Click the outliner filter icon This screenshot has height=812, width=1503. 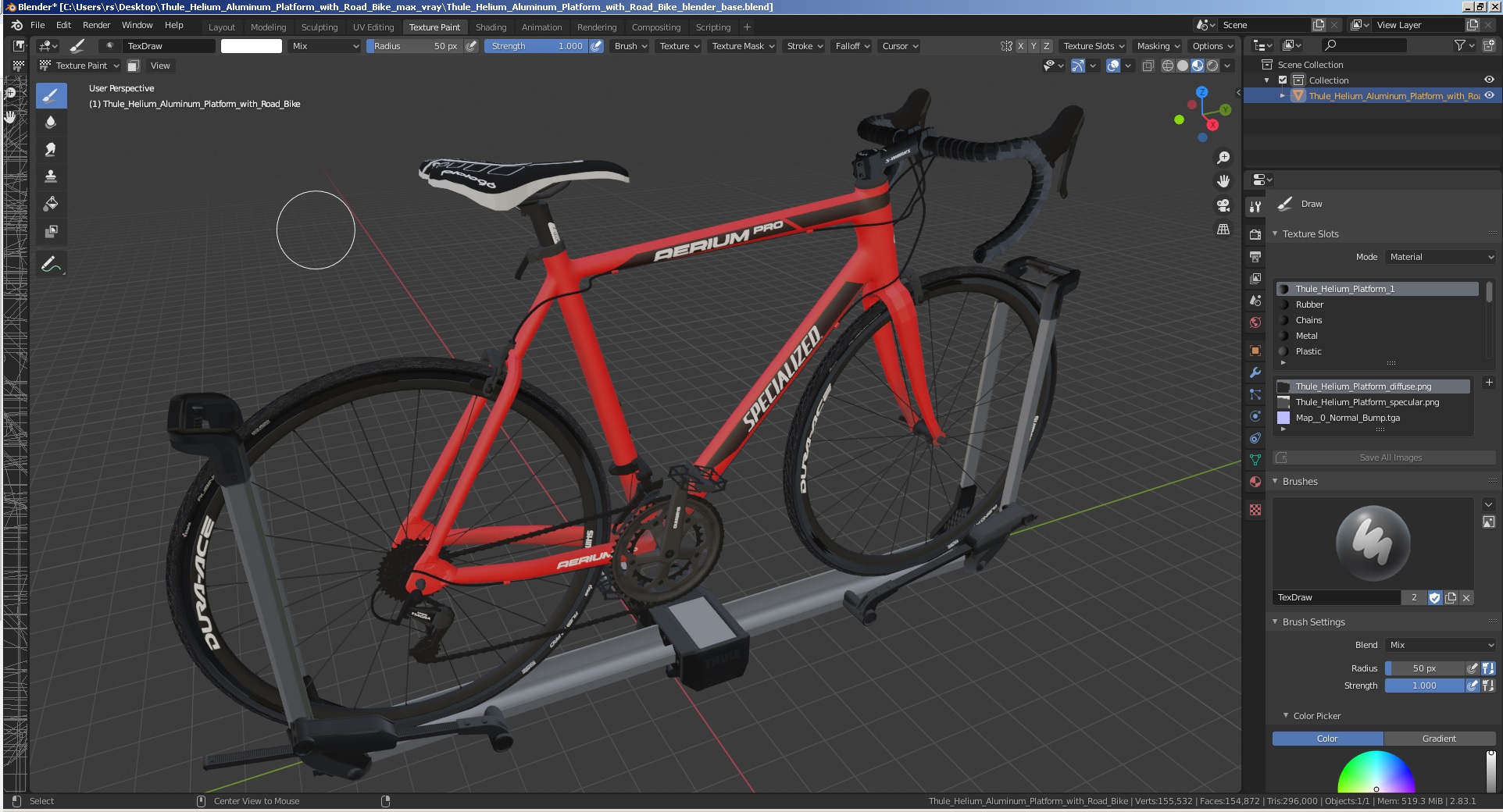(x=1465, y=46)
